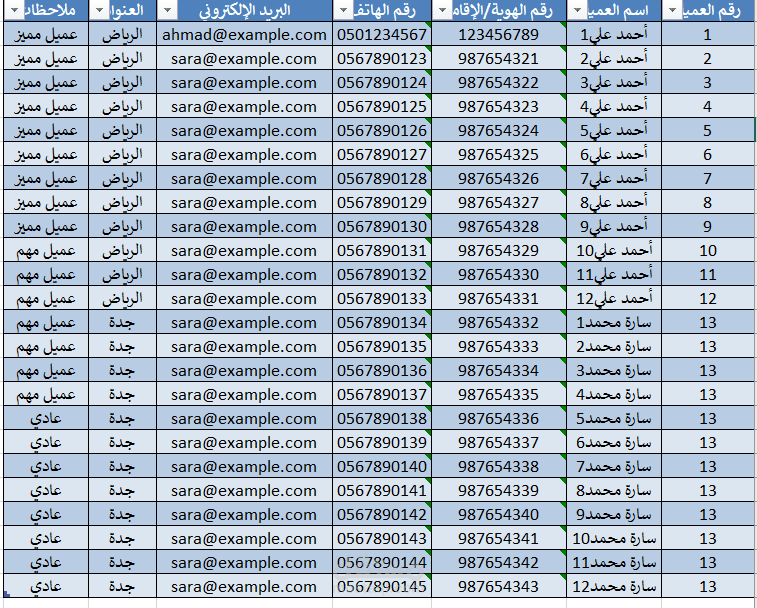This screenshot has width=757, height=608.
Task: Select name cell سارة محمد6
Action: point(614,442)
